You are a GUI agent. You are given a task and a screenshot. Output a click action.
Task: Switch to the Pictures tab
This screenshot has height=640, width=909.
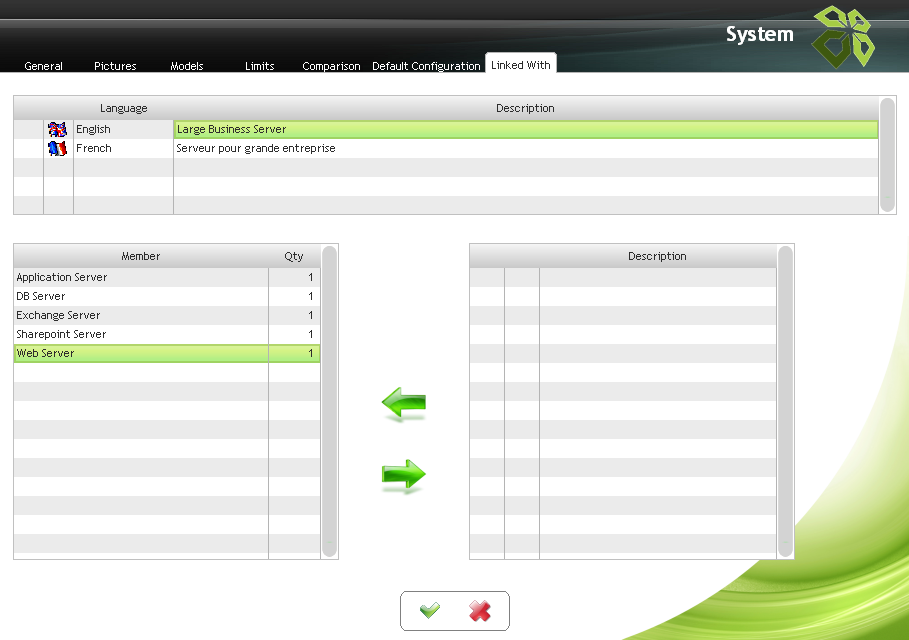pyautogui.click(x=115, y=66)
